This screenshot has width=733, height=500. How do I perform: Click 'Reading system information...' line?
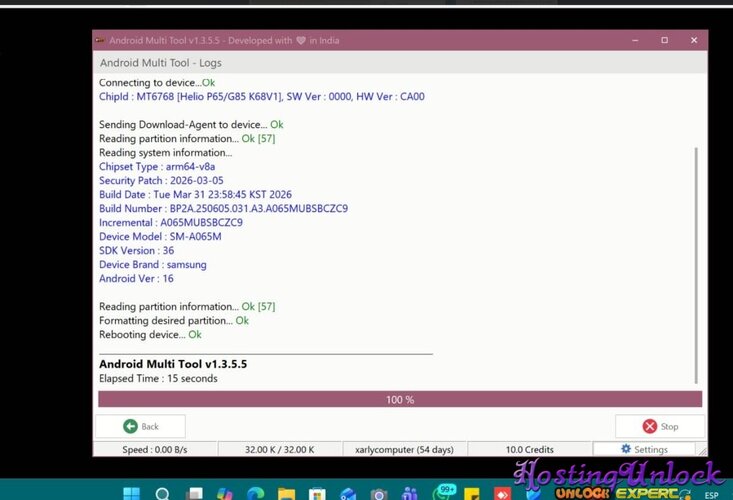pos(165,153)
